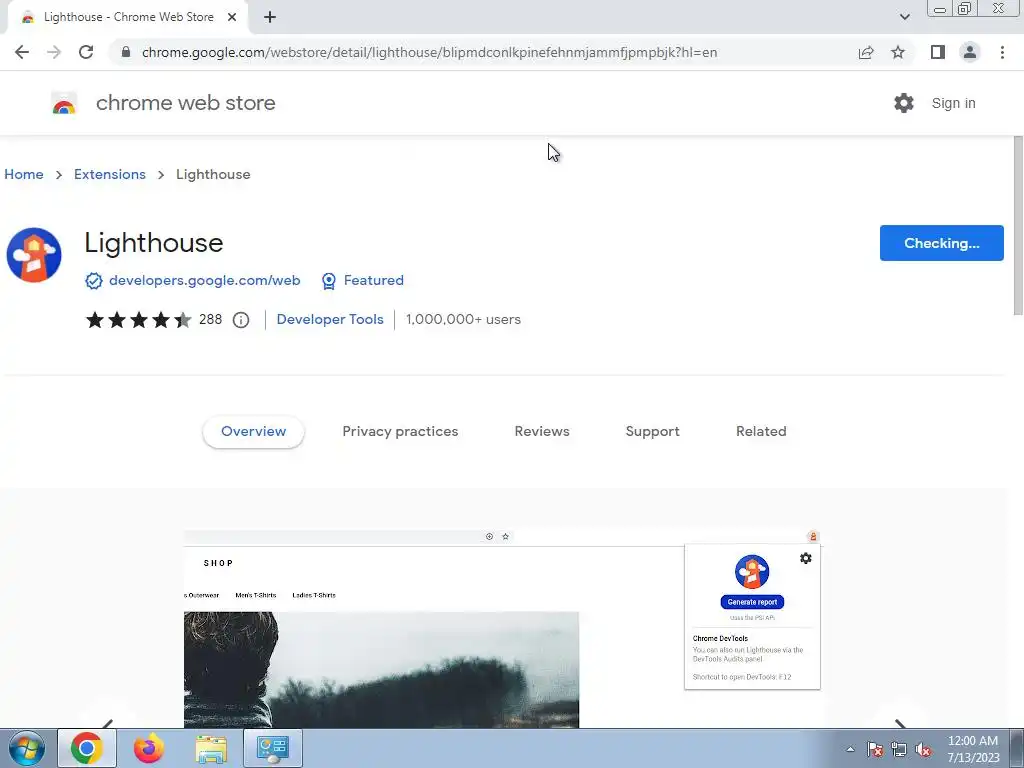Click the 1,000,000+ users text
Image resolution: width=1024 pixels, height=768 pixels.
463,319
